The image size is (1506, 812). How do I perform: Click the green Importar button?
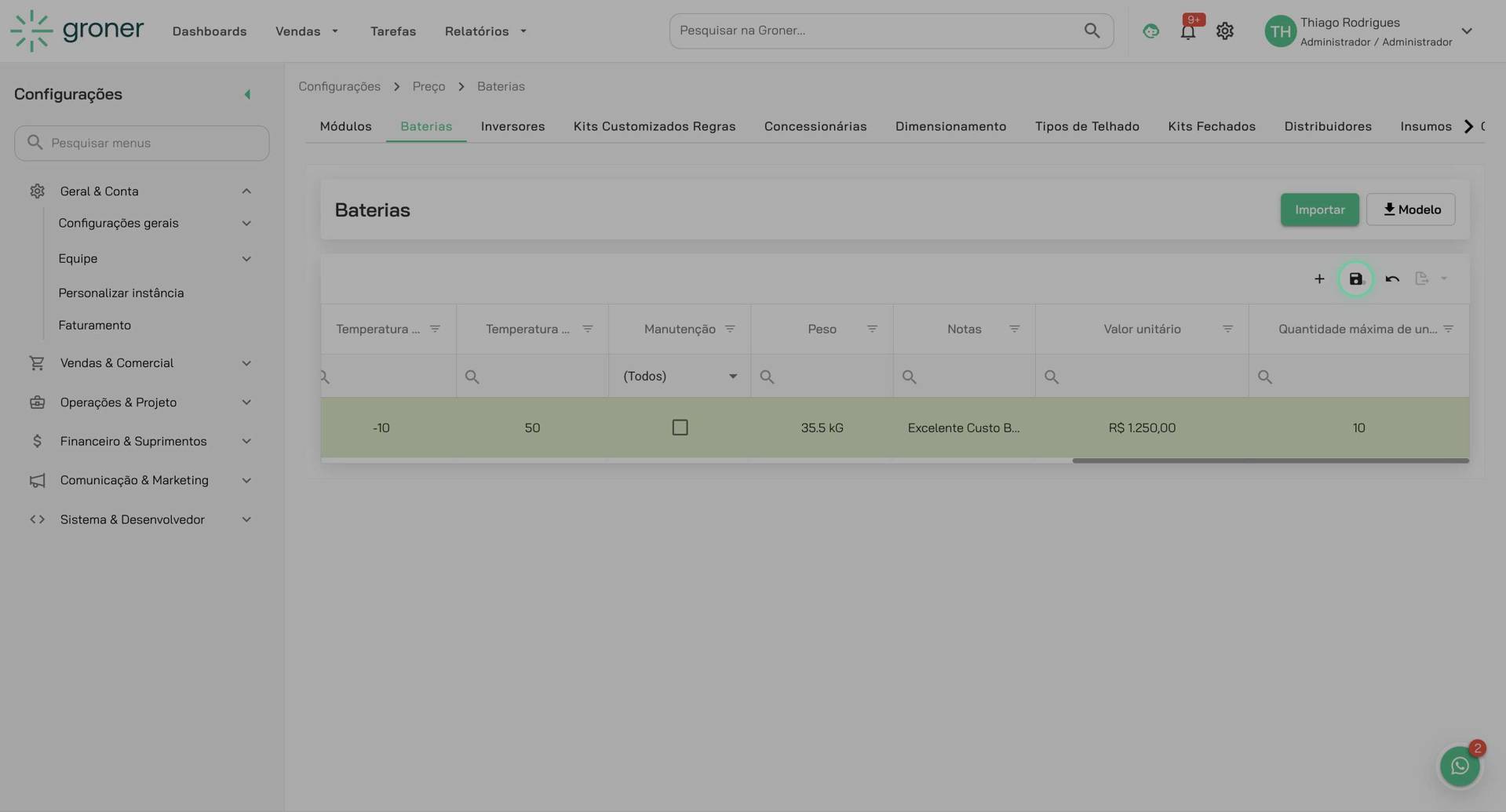[x=1319, y=209]
